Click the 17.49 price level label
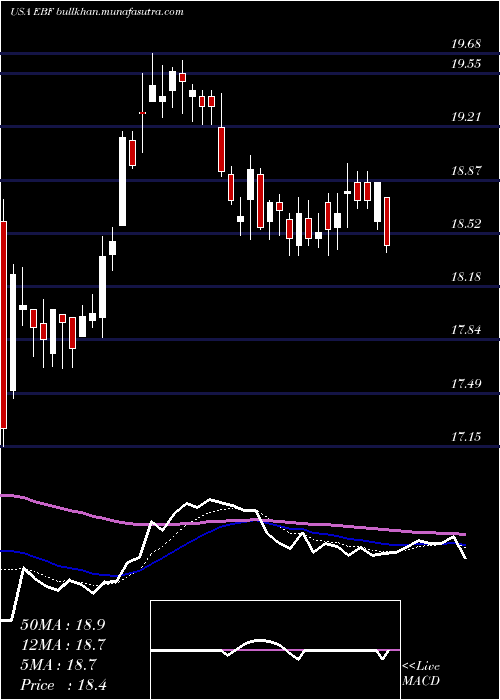 point(466,383)
